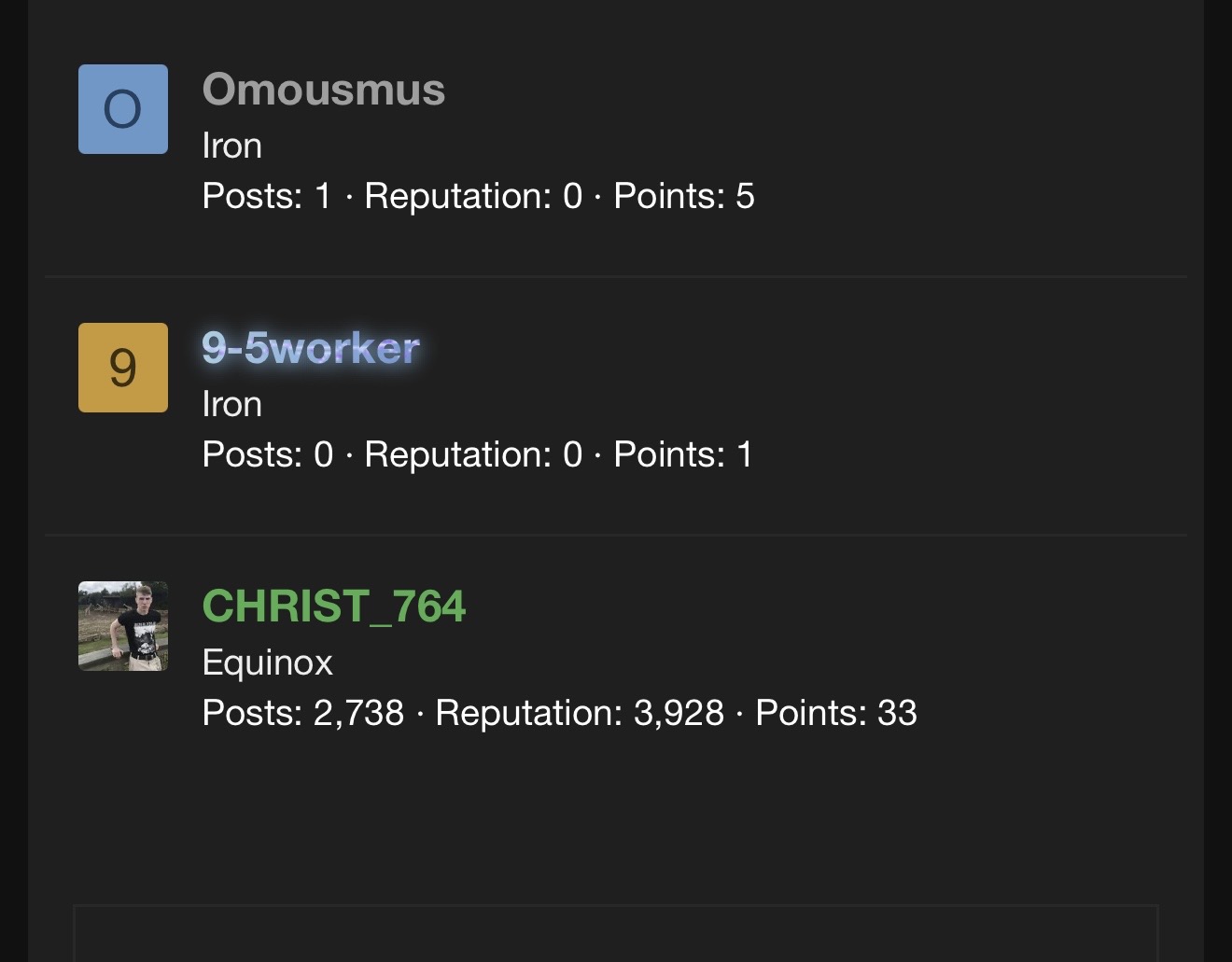The image size is (1232, 962).
Task: Click "Posts: 1" for Omousmus
Action: point(267,196)
